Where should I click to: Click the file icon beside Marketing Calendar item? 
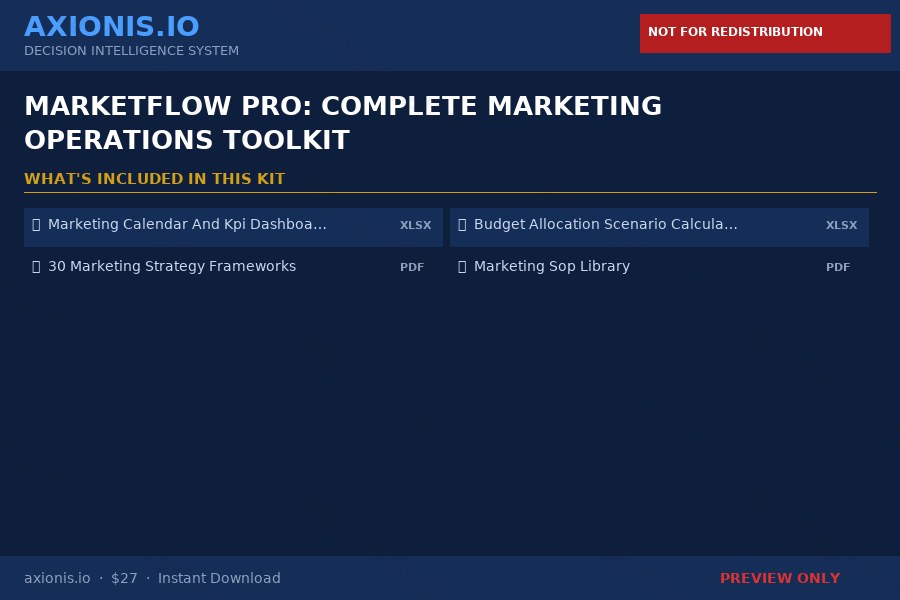[37, 224]
